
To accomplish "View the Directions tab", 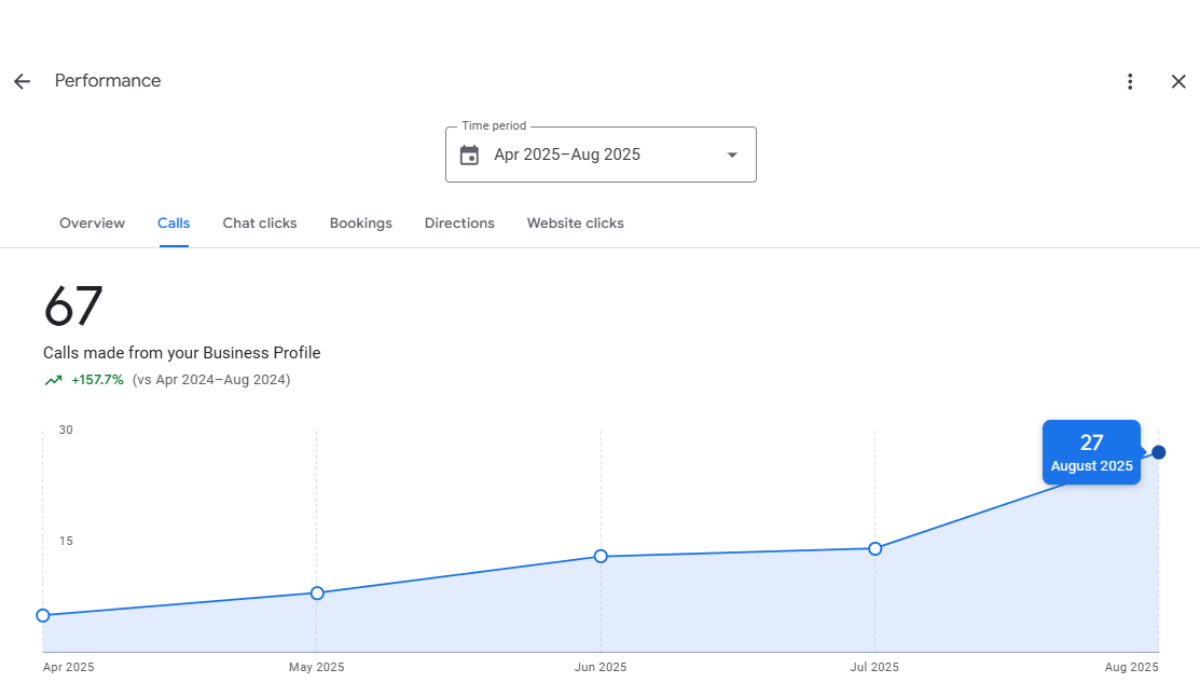I will [x=459, y=223].
